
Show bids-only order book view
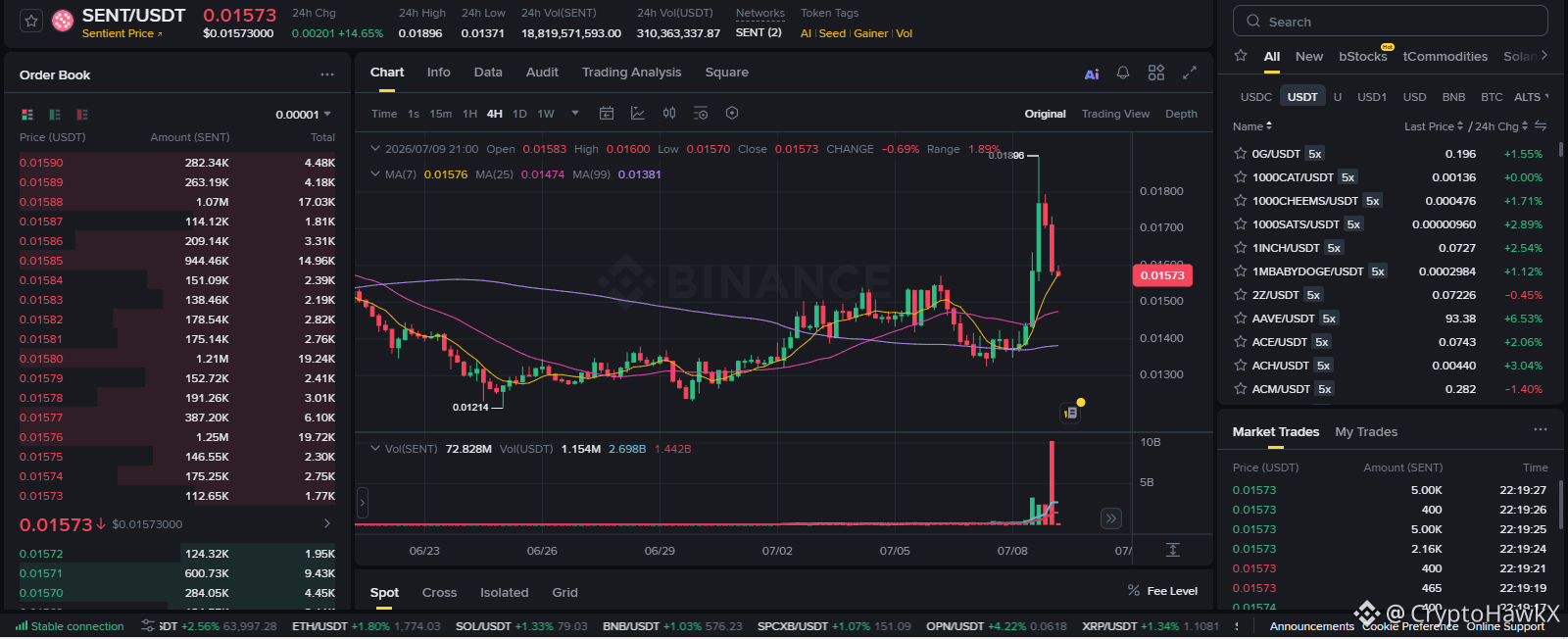(55, 115)
